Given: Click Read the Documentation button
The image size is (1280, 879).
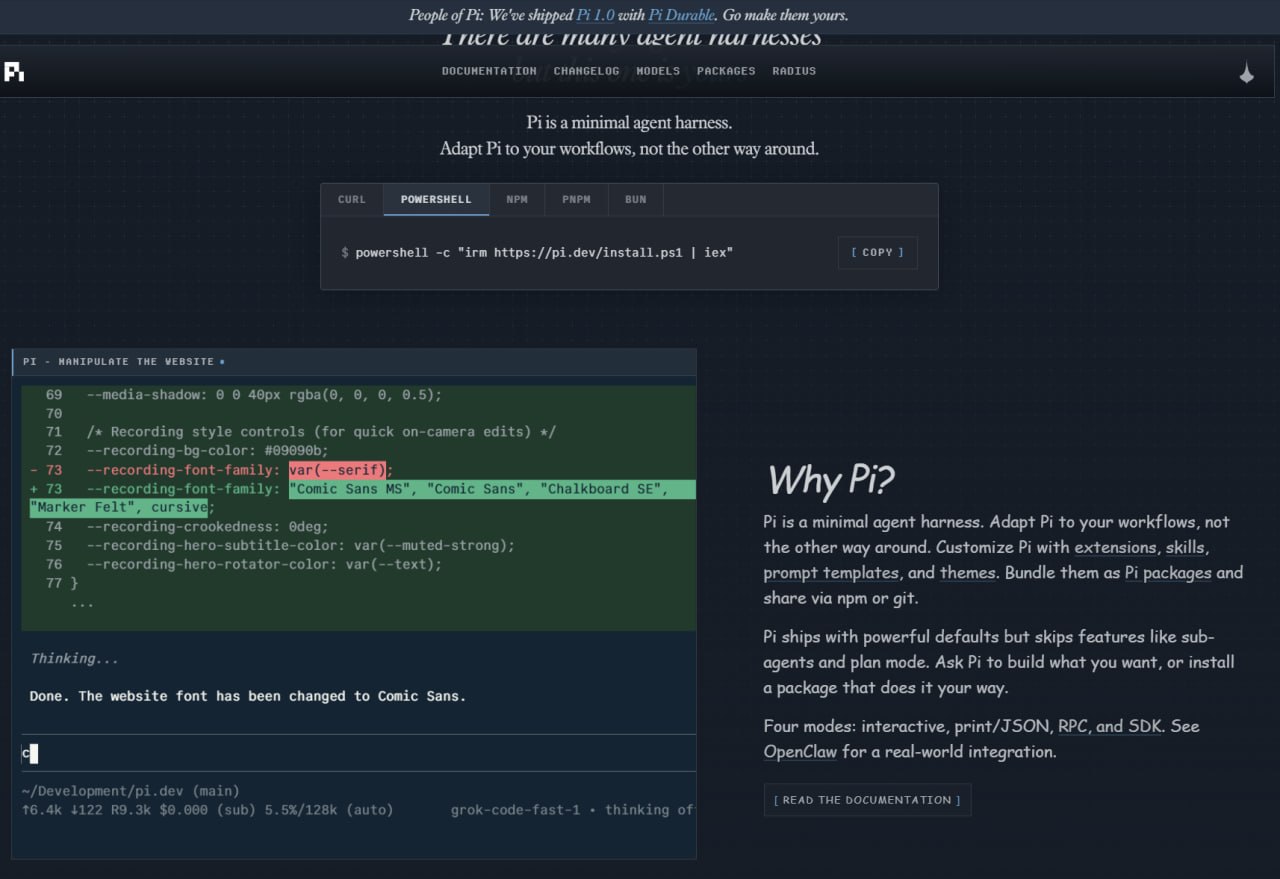Looking at the screenshot, I should coord(867,800).
